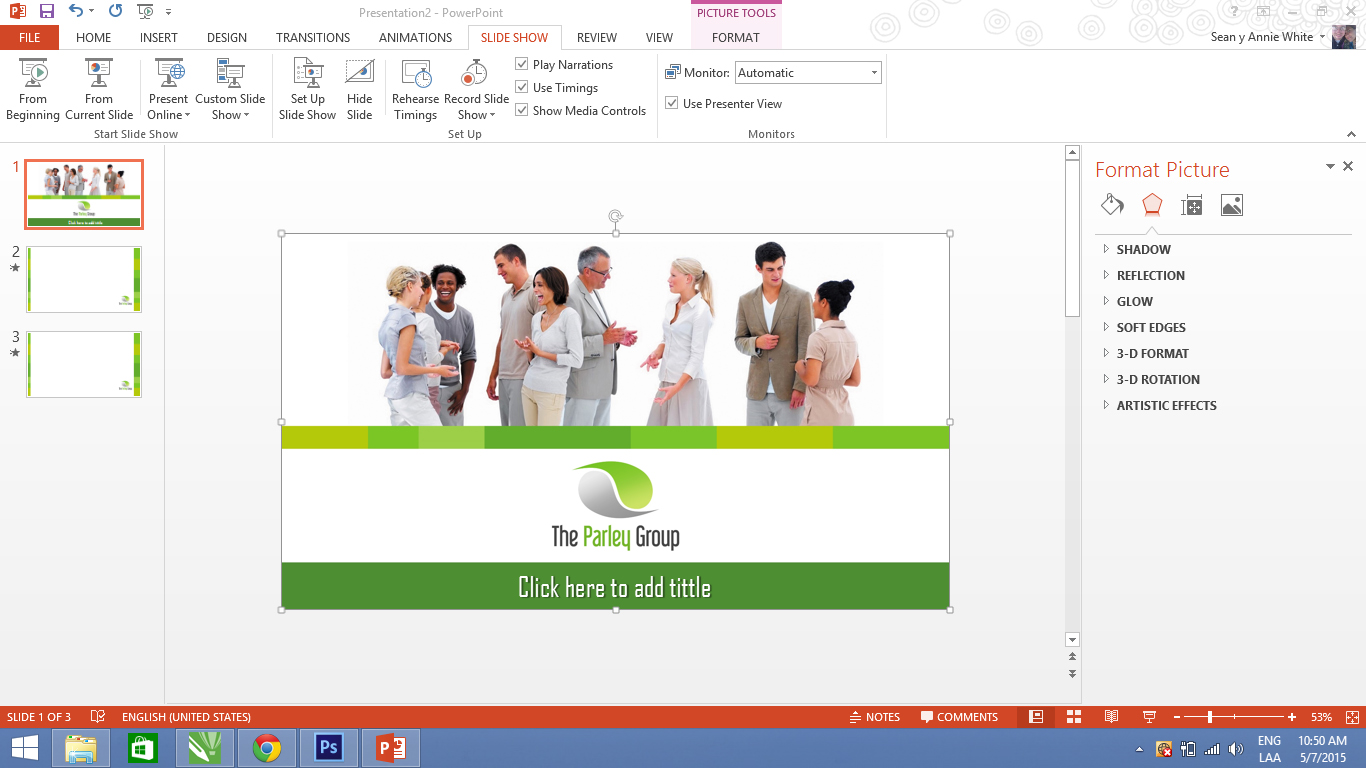
Task: Expand the SHADOW section
Action: click(x=1143, y=250)
